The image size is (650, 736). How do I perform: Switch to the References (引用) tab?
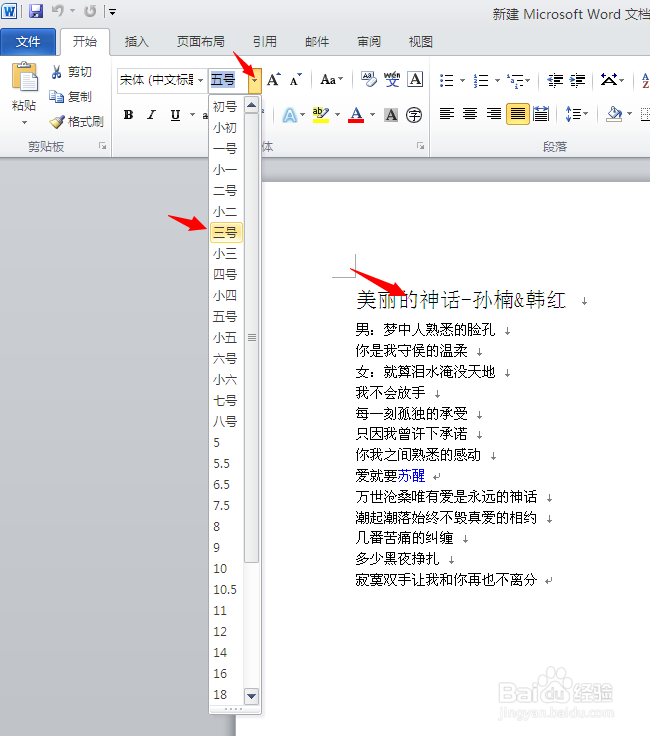265,42
